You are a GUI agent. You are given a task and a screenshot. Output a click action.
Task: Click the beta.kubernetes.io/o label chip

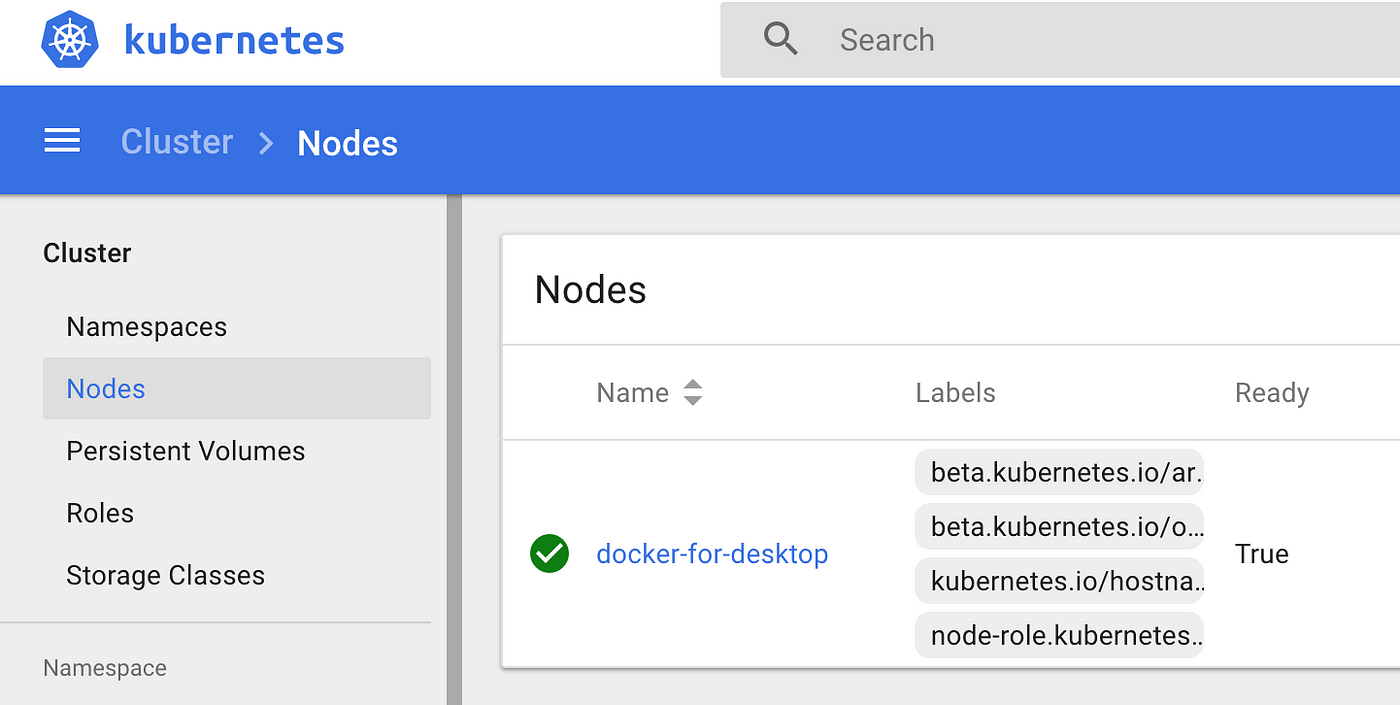tap(1060, 526)
